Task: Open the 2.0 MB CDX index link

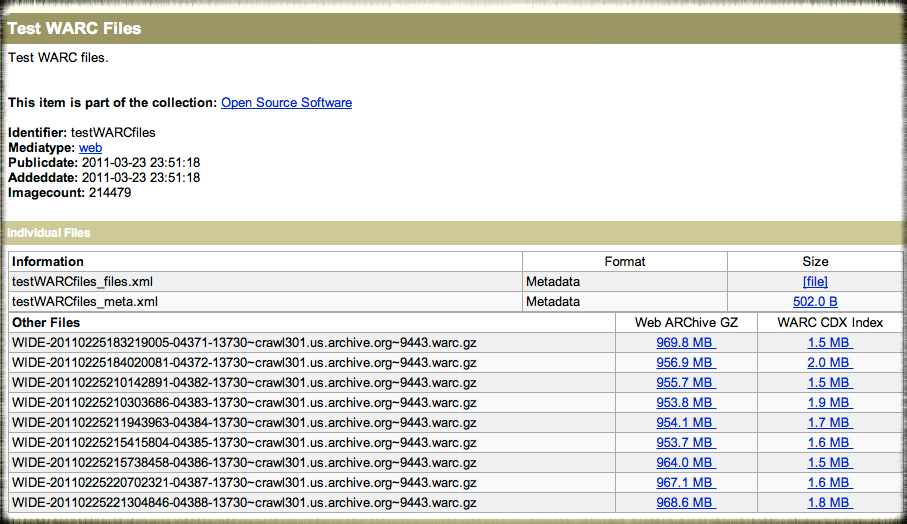Action: pyautogui.click(x=830, y=363)
